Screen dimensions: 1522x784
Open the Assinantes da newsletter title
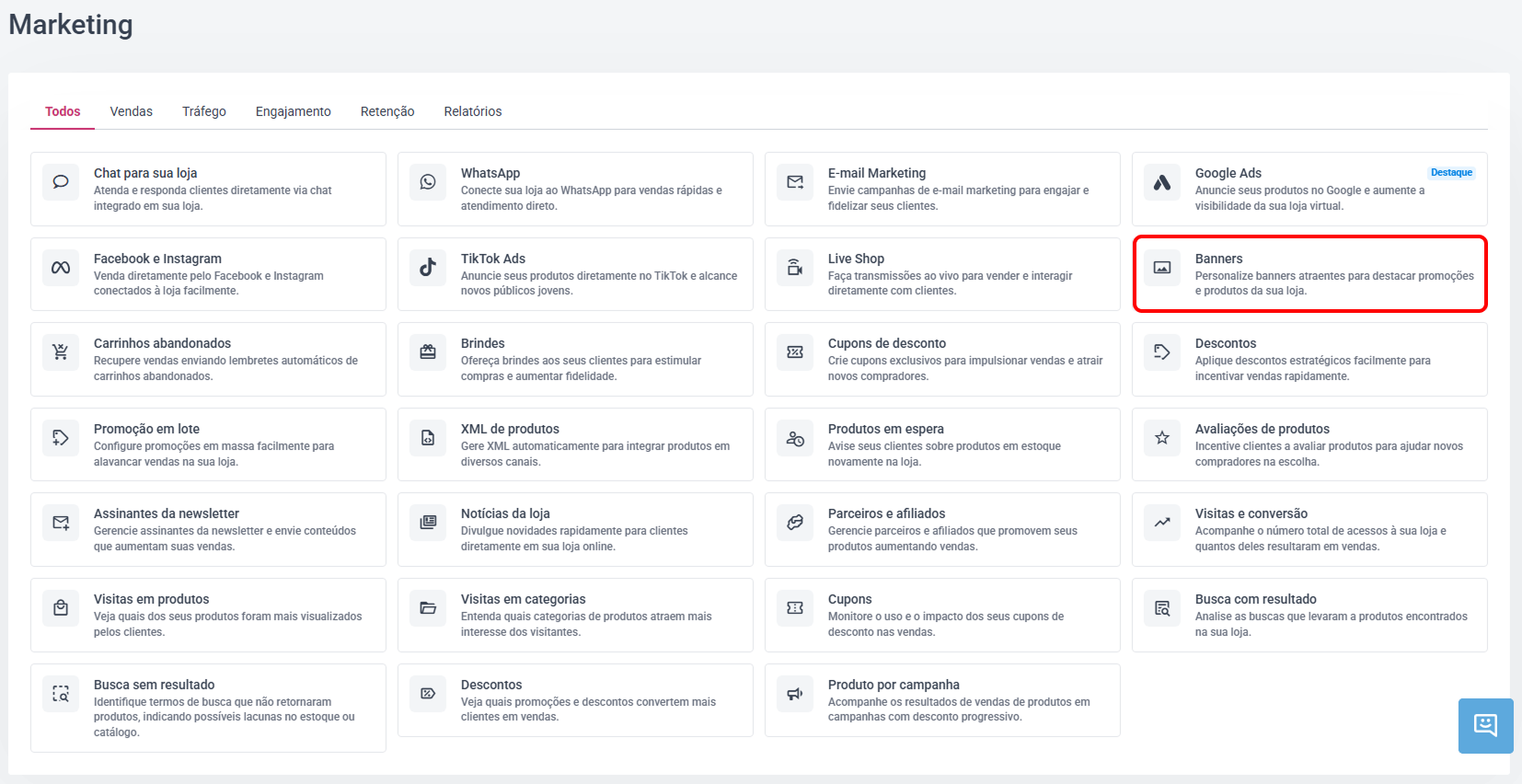pos(167,513)
